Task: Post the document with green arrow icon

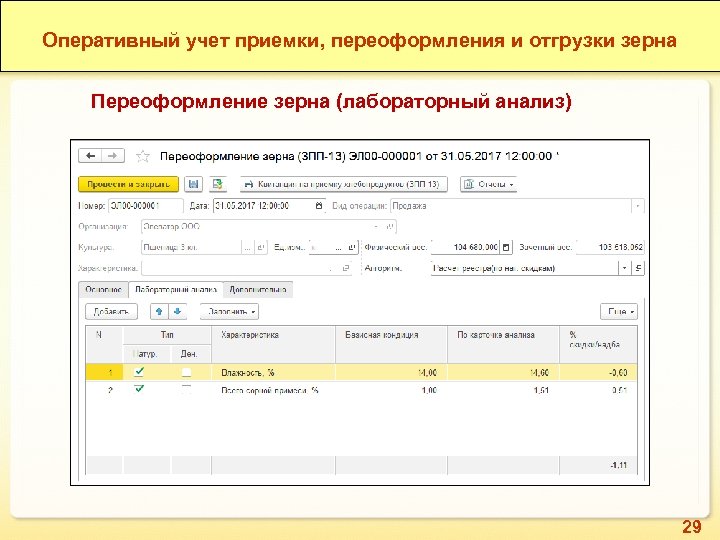Action: [218, 184]
